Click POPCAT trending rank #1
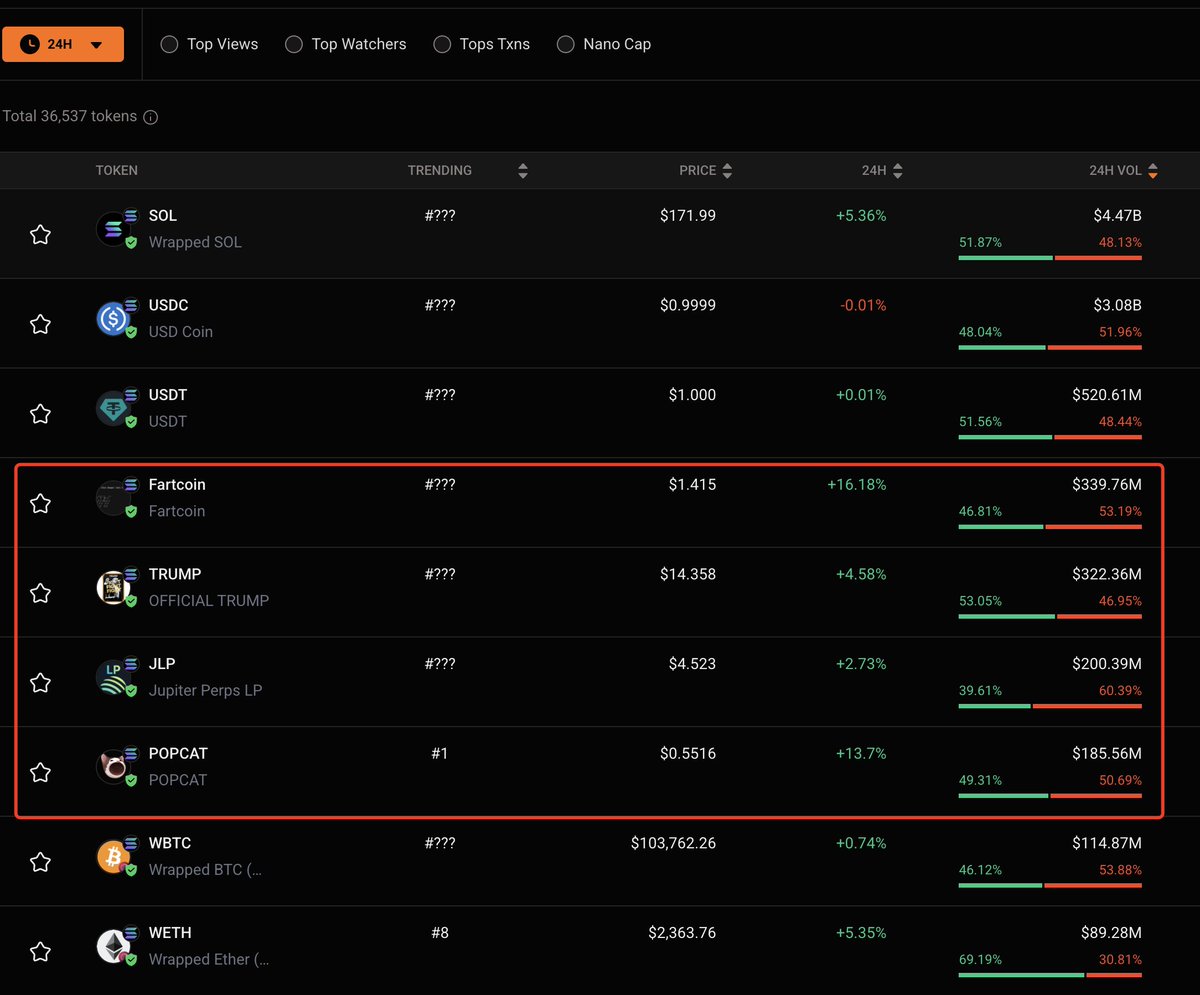Image resolution: width=1200 pixels, height=995 pixels. click(440, 754)
